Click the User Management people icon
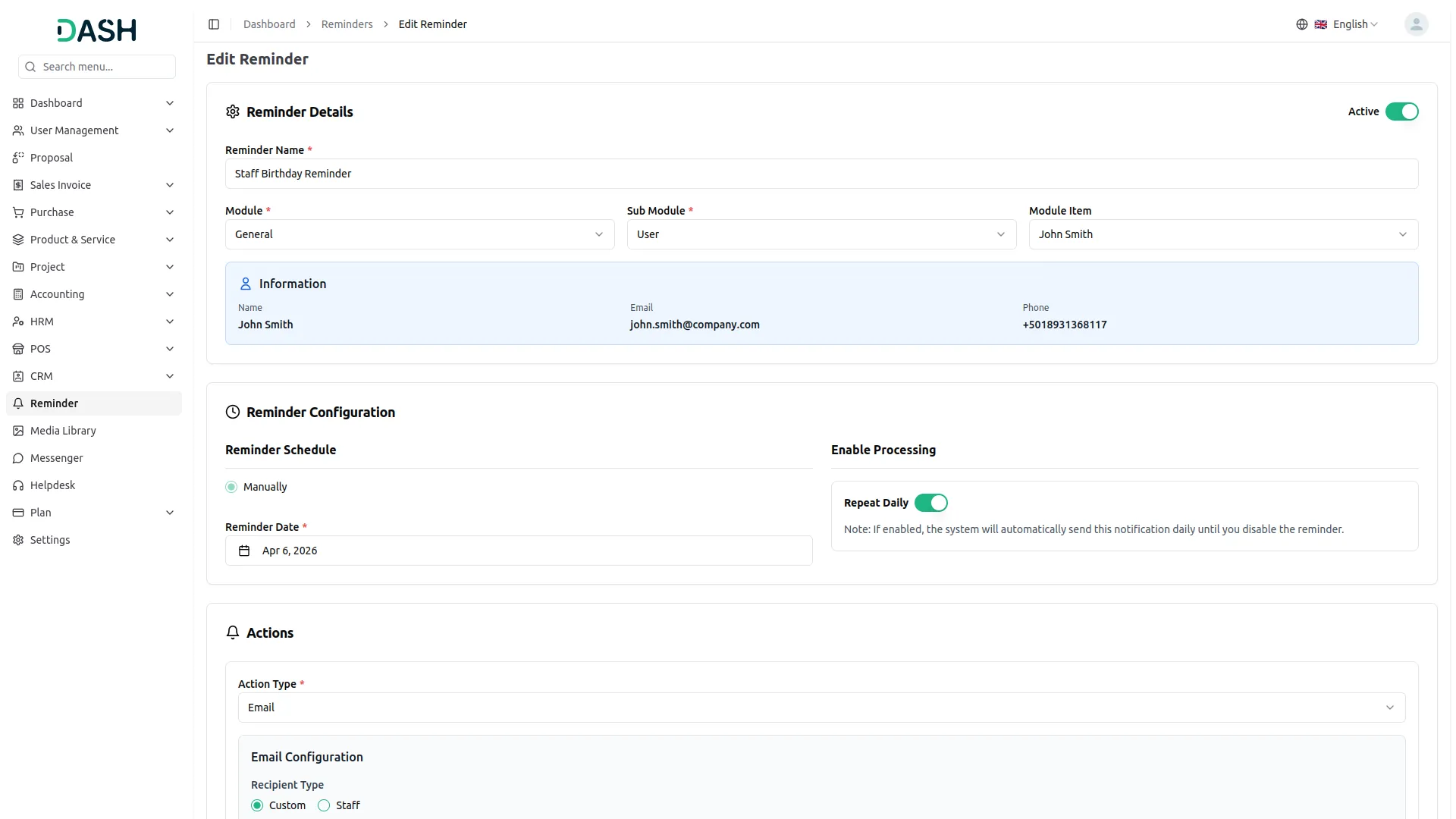 coord(18,130)
